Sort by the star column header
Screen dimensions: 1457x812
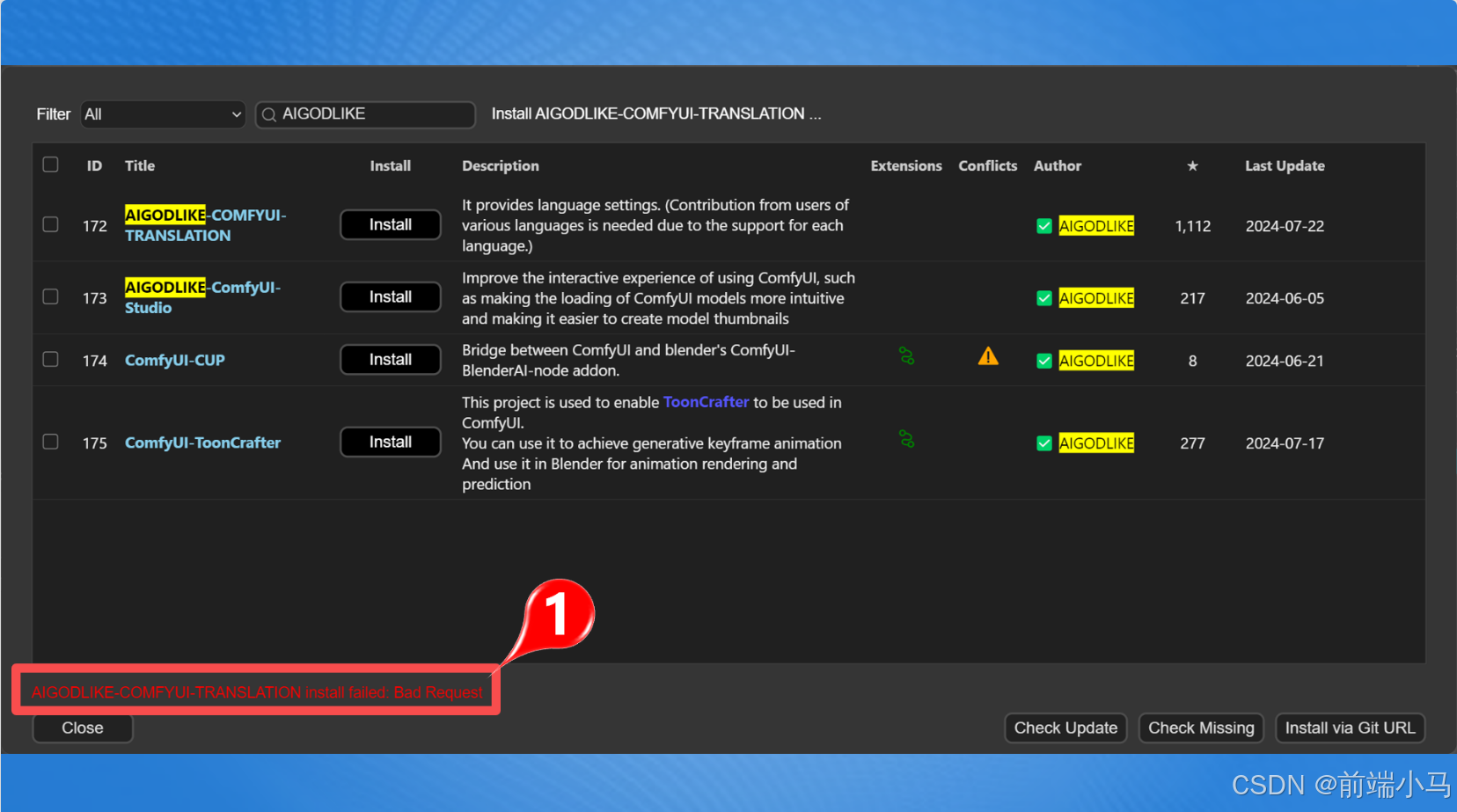(x=1192, y=166)
